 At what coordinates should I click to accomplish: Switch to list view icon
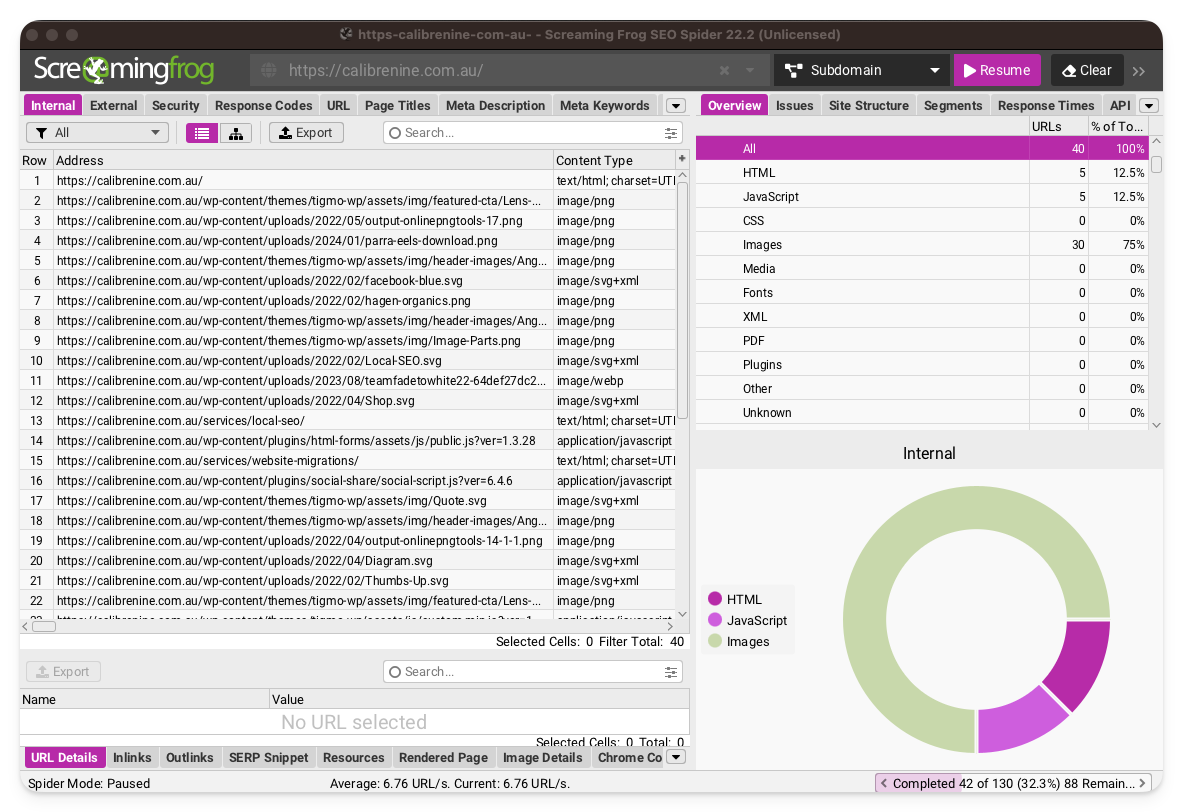202,133
